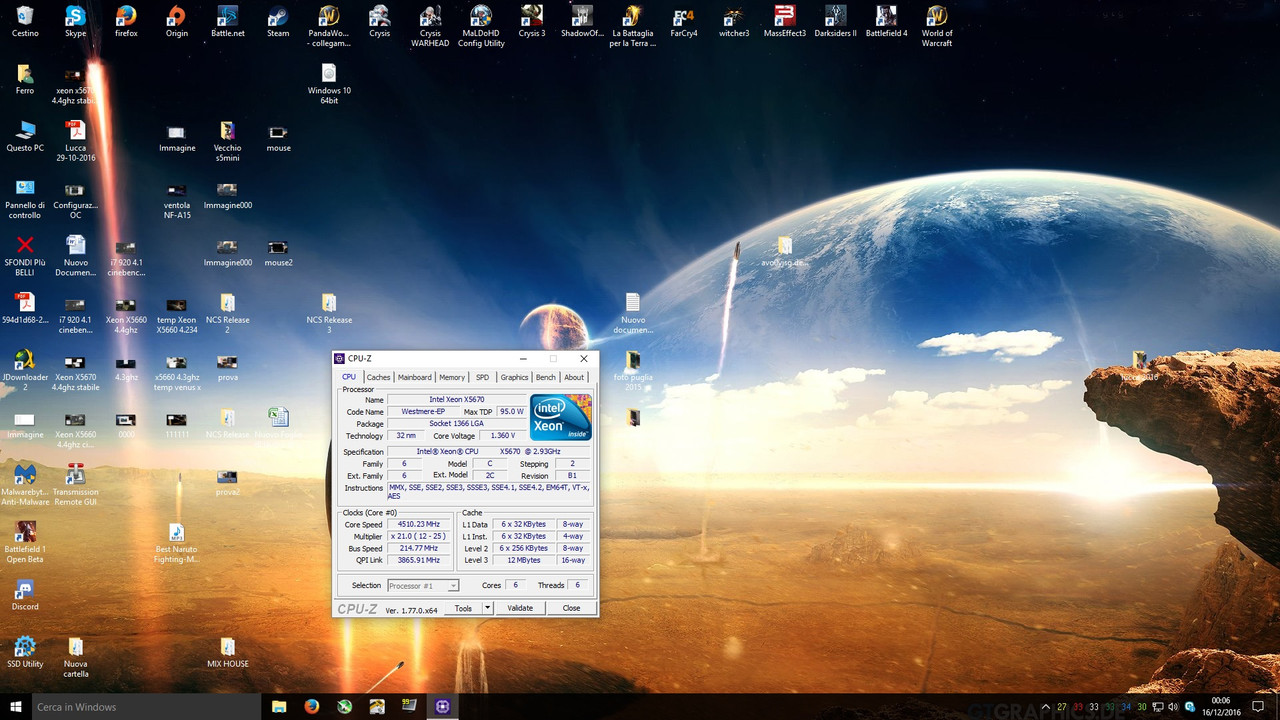Select the MIX HOUSE file icon
Viewport: 1280px width, 720px height.
[227, 651]
